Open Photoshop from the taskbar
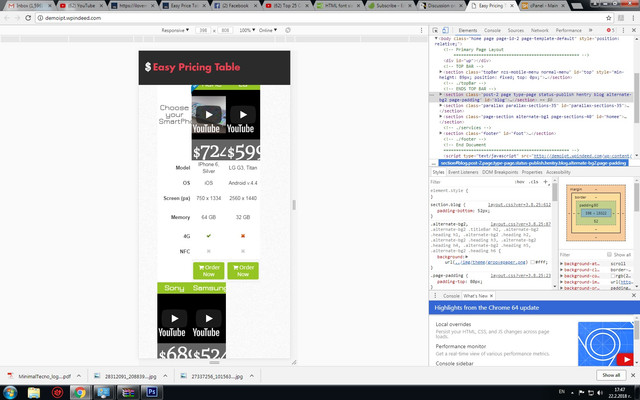 151,392
